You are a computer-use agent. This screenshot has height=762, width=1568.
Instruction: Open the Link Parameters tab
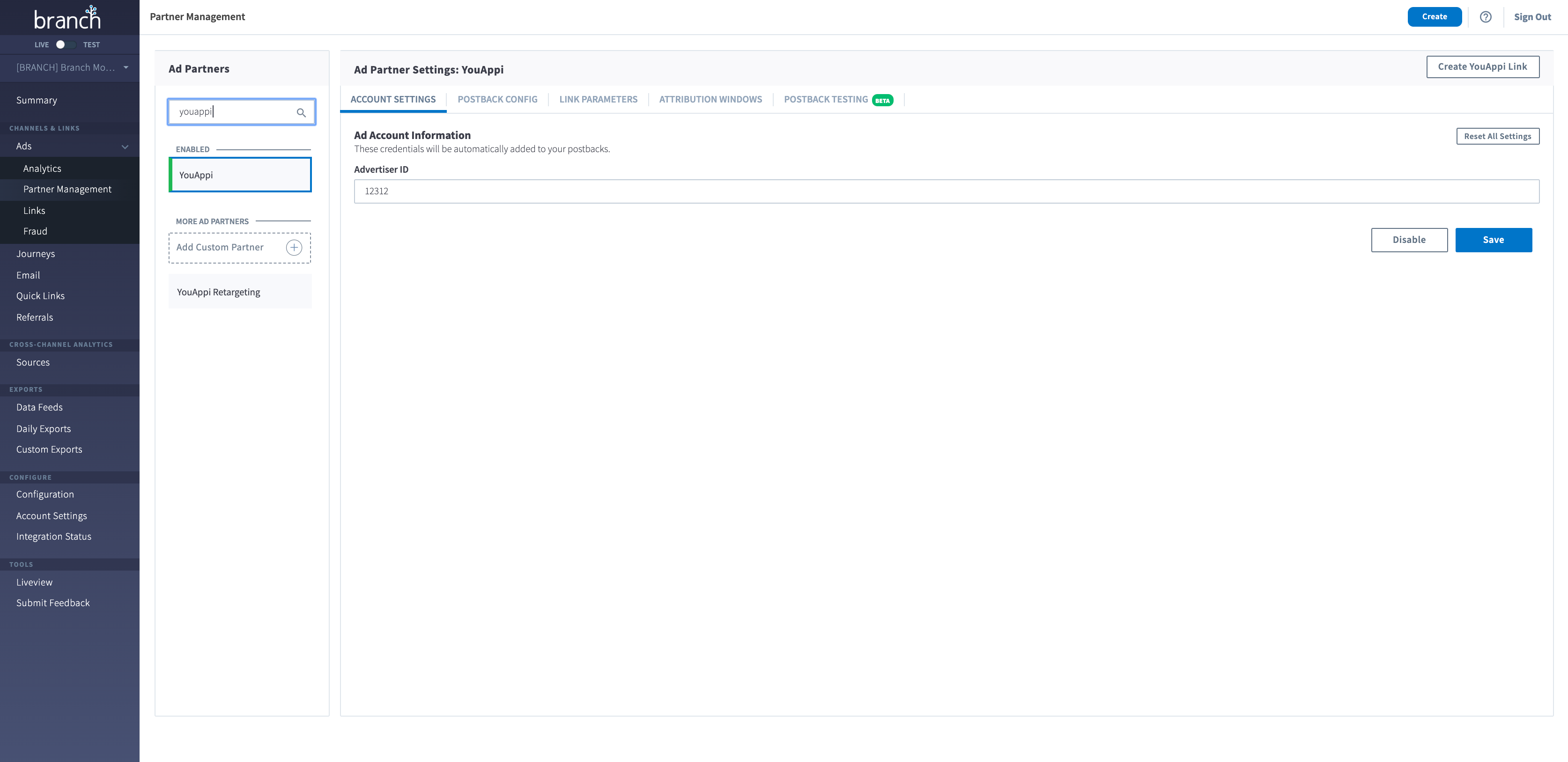pyautogui.click(x=599, y=99)
